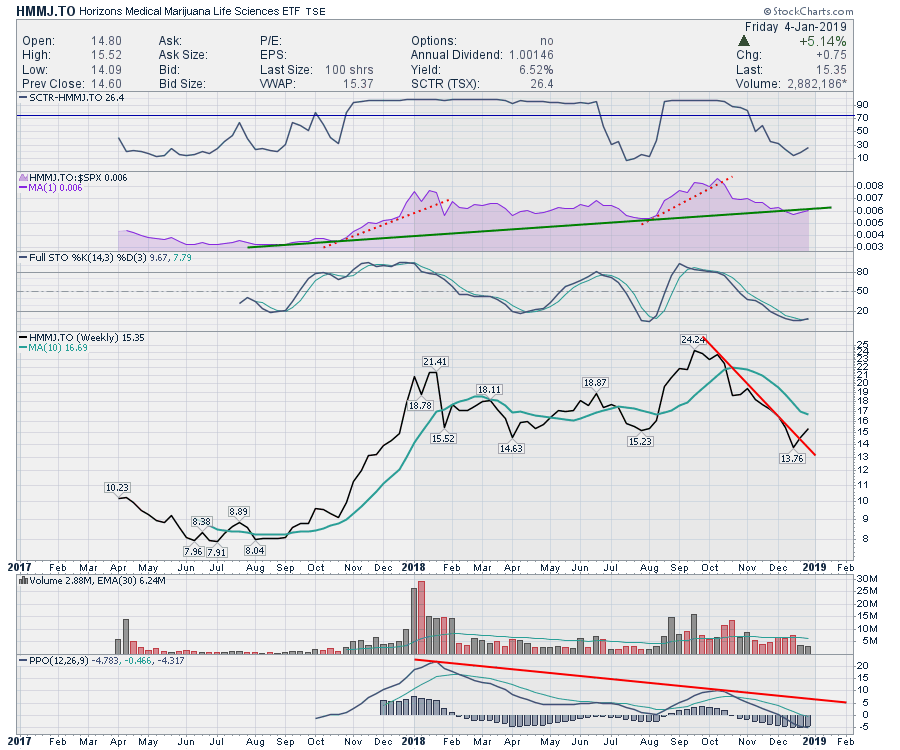
Task: Click the 10.23 starting price label
Action: coord(117,488)
